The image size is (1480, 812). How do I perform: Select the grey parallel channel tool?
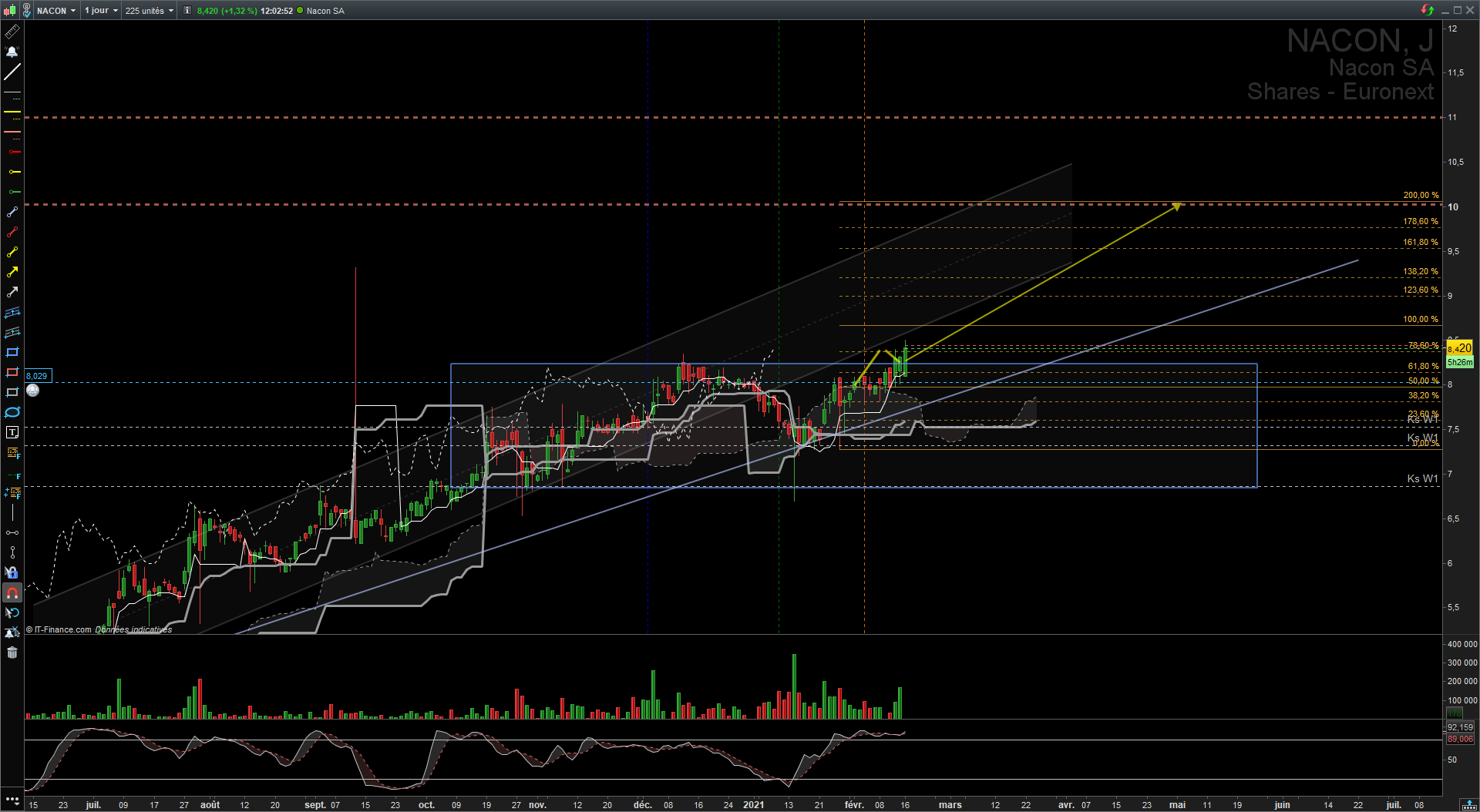tap(12, 333)
